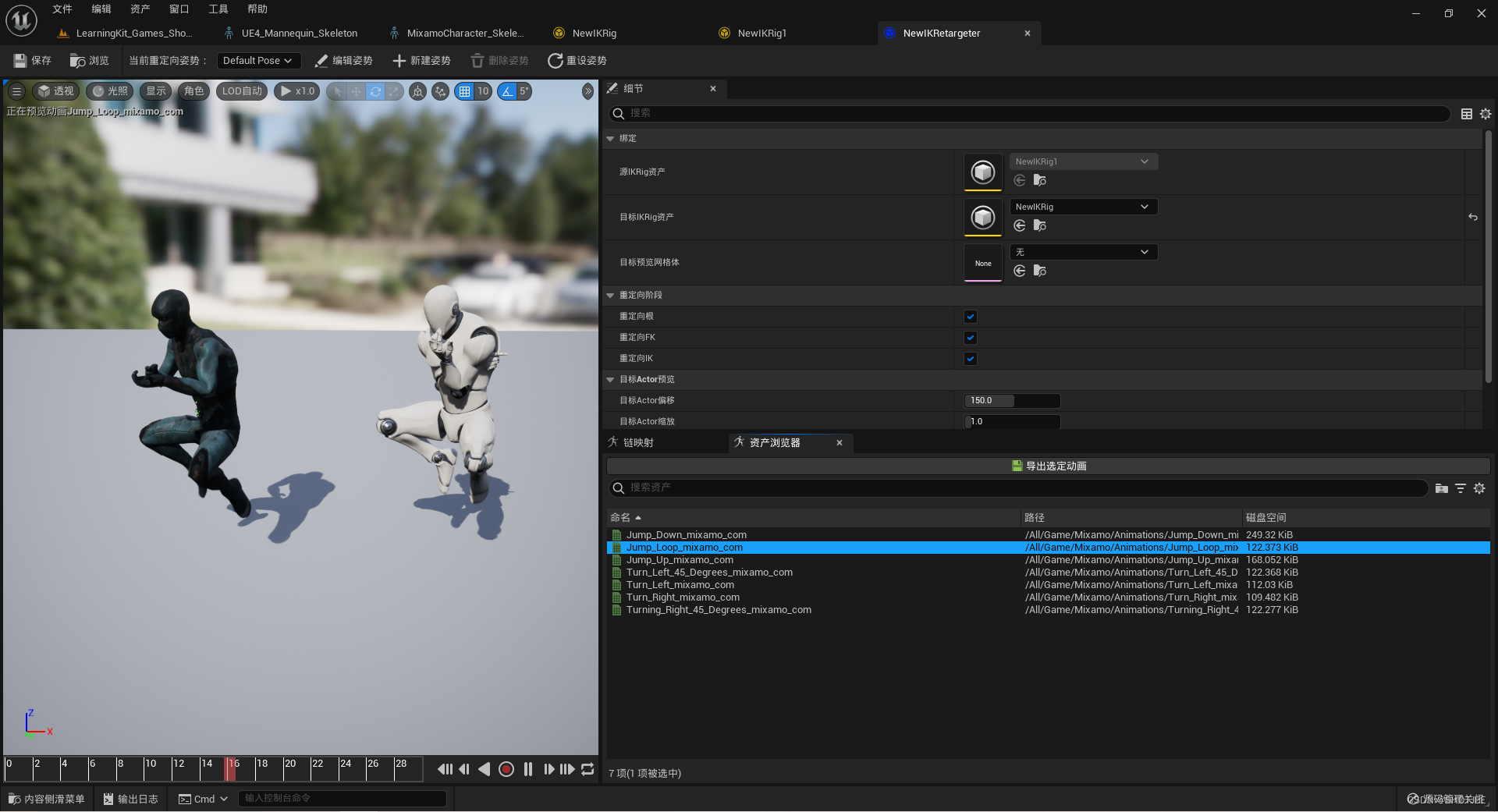This screenshot has height=812, width=1498.
Task: Click the 编辑姿势 edit pose button
Action: (x=343, y=61)
